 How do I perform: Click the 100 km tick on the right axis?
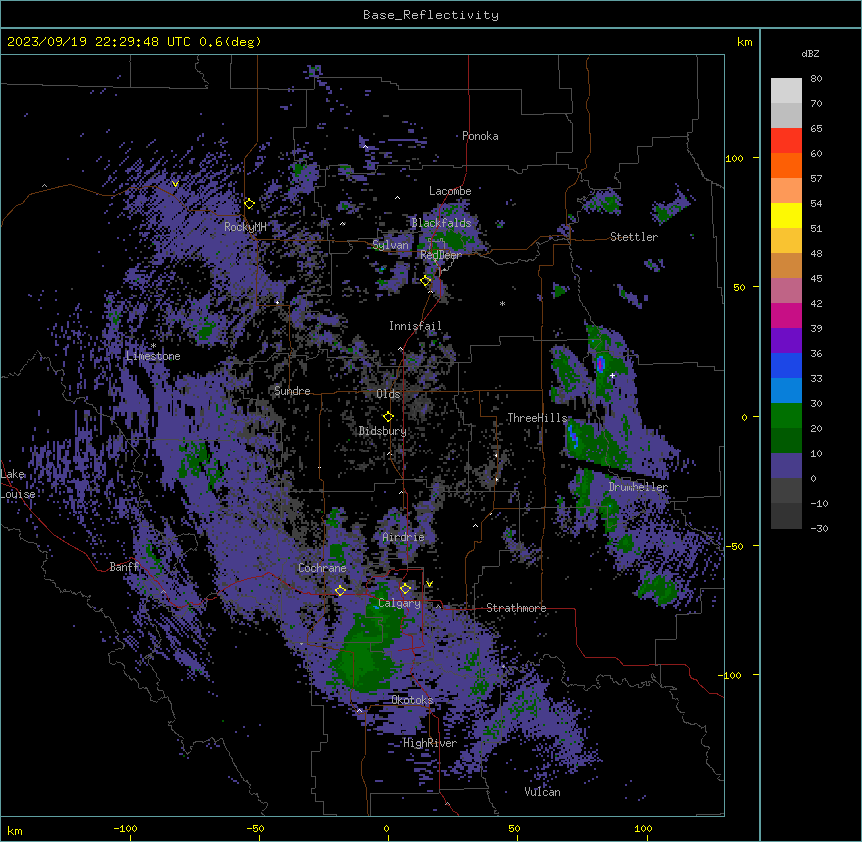(x=734, y=158)
